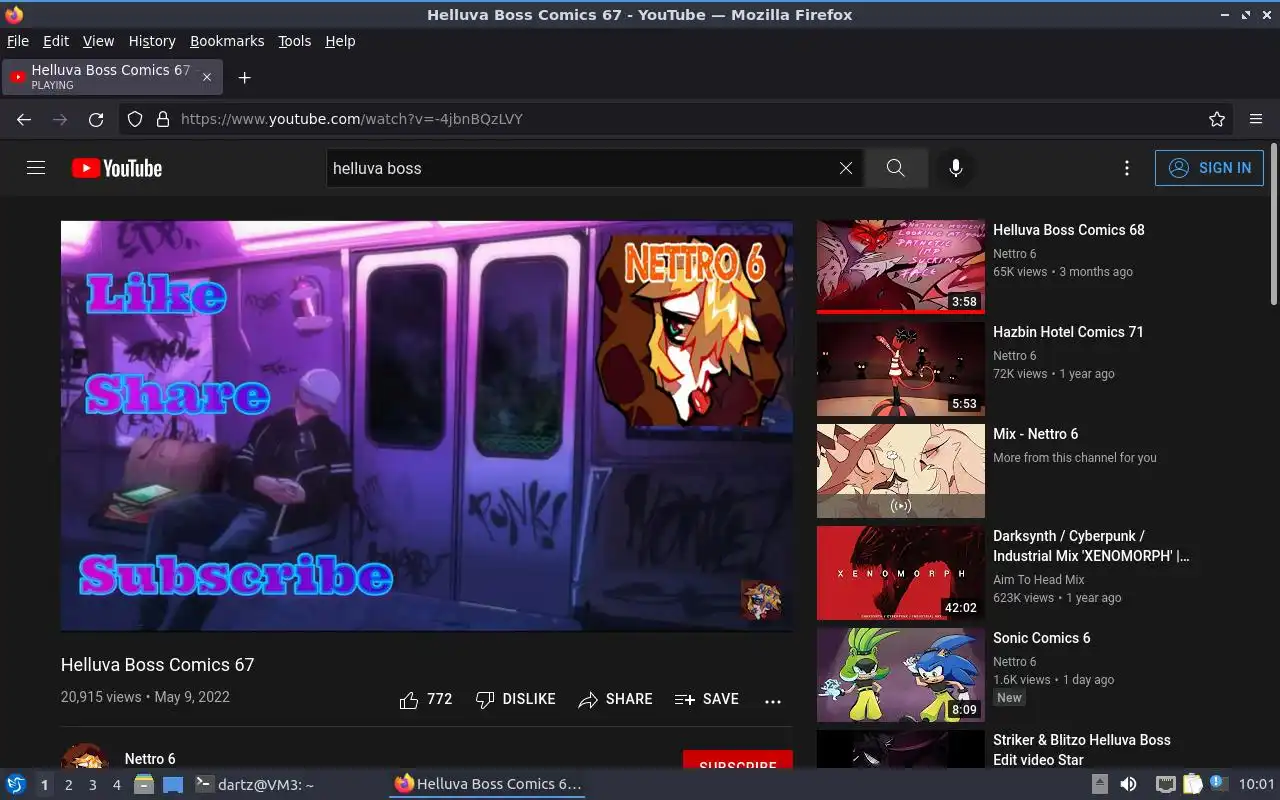Viewport: 1280px width, 800px height.
Task: Open the Tools menu
Action: coord(295,41)
